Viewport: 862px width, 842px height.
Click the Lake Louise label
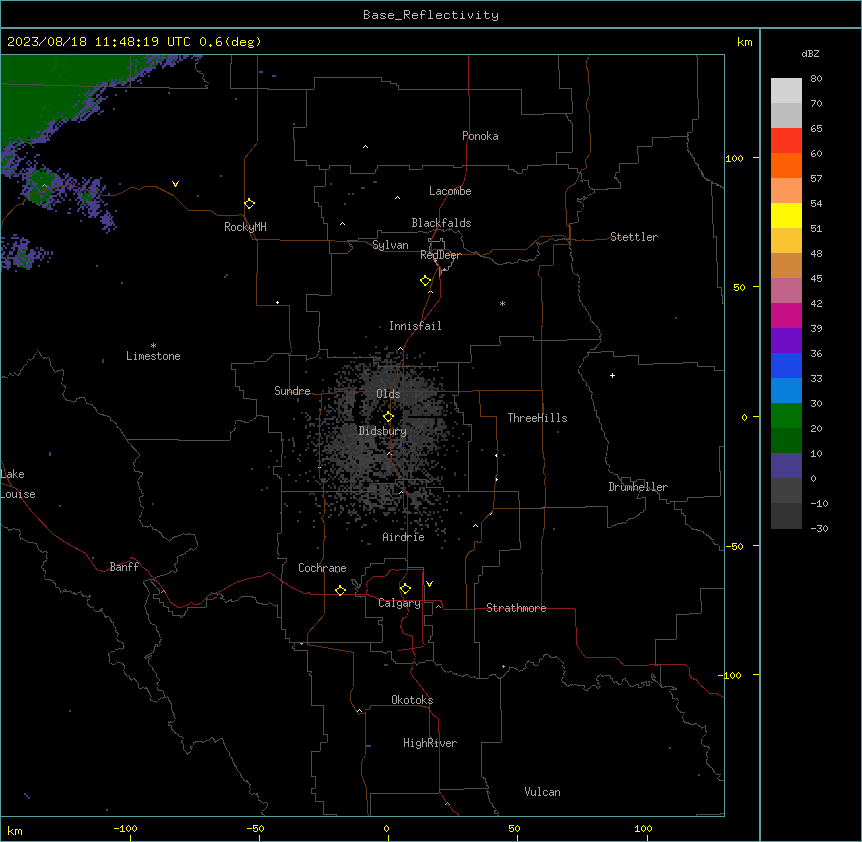[18, 484]
